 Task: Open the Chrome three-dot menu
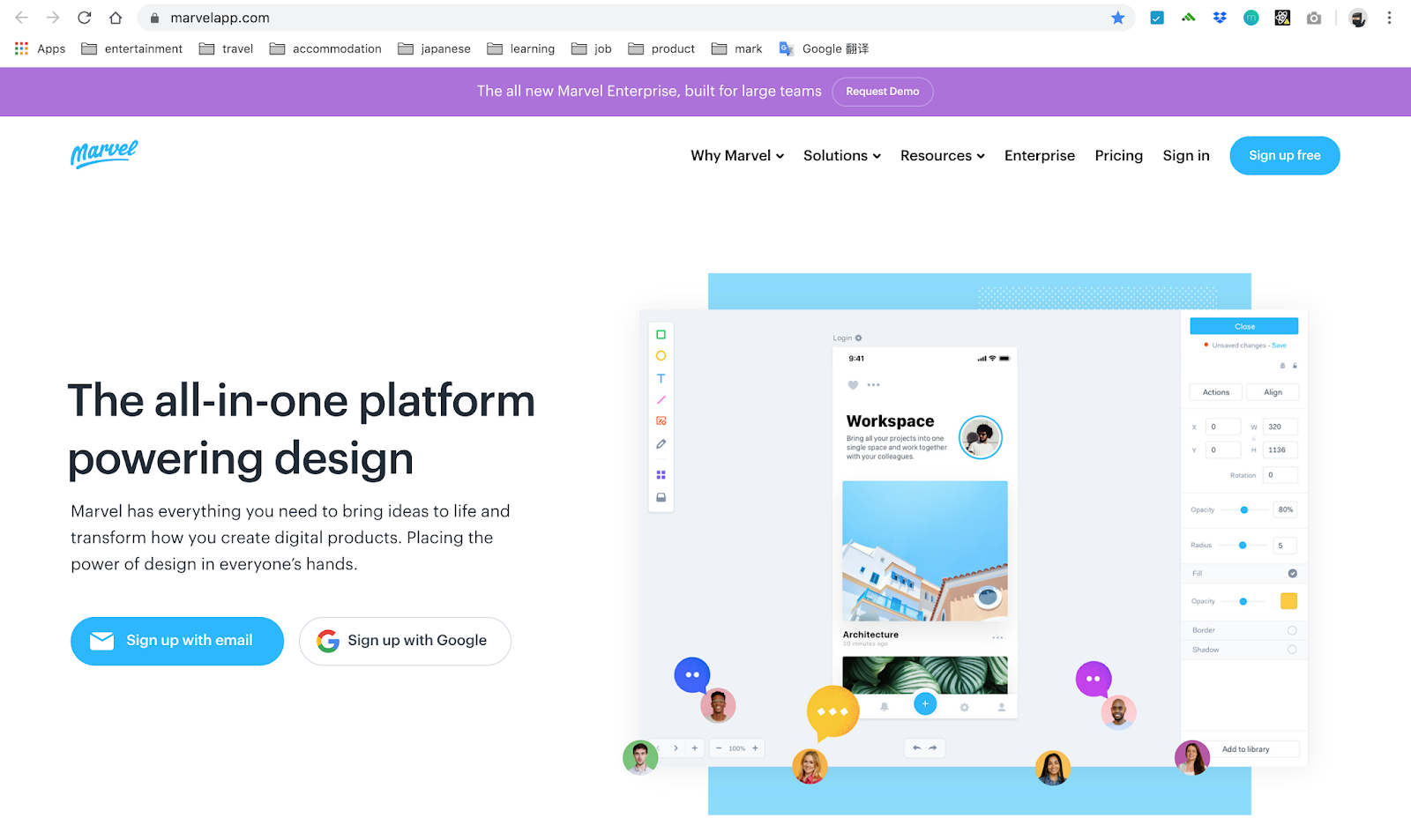pyautogui.click(x=1389, y=18)
